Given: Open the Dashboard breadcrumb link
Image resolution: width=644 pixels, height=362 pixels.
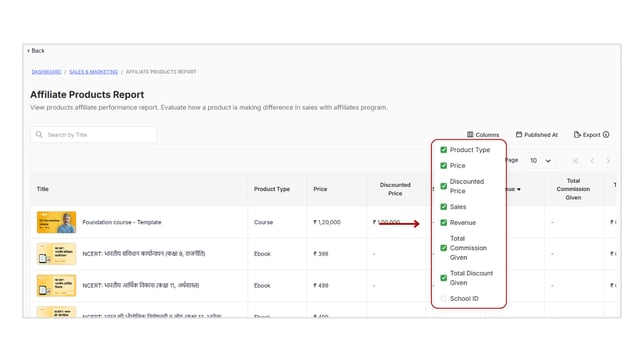Looking at the screenshot, I should 46,72.
